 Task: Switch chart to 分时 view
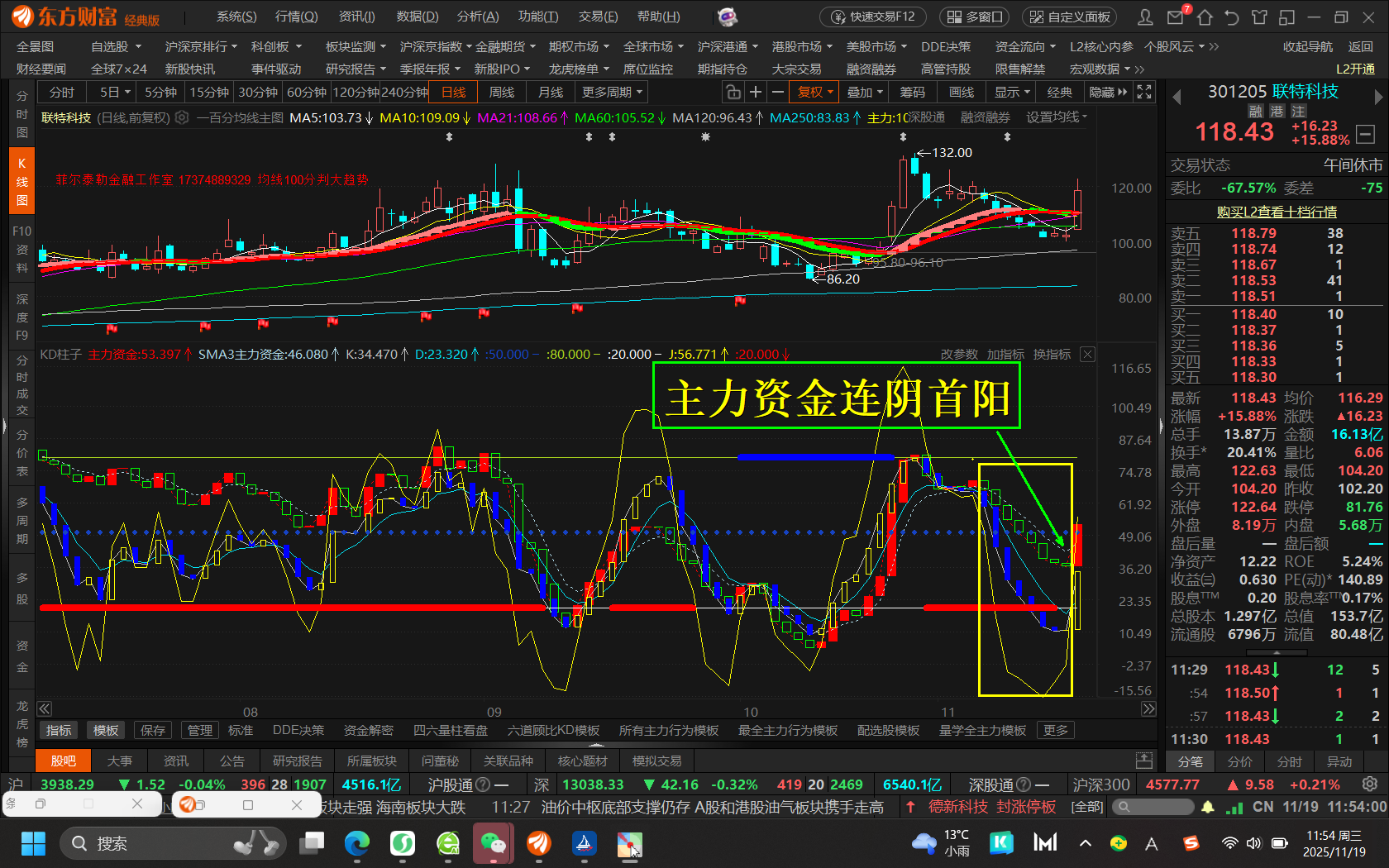pyautogui.click(x=62, y=92)
